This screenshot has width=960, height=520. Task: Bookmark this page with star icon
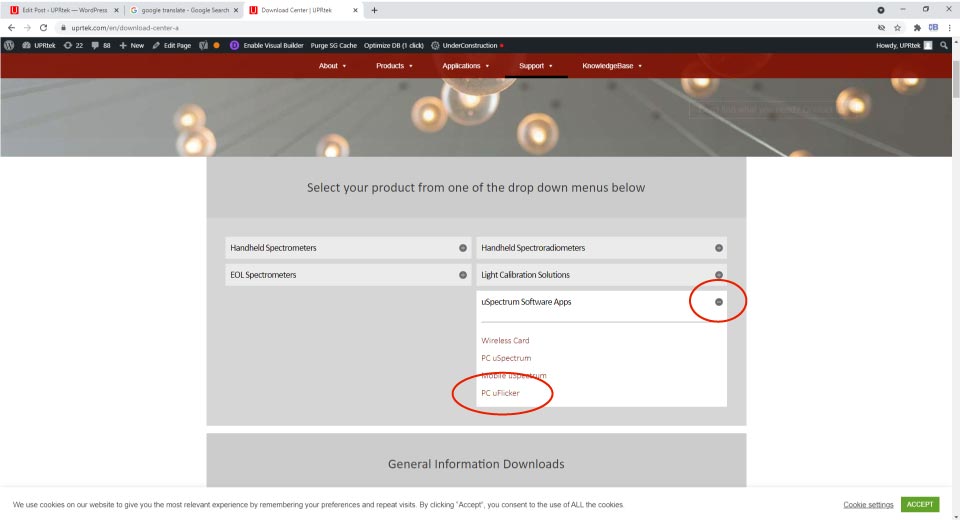click(x=898, y=28)
